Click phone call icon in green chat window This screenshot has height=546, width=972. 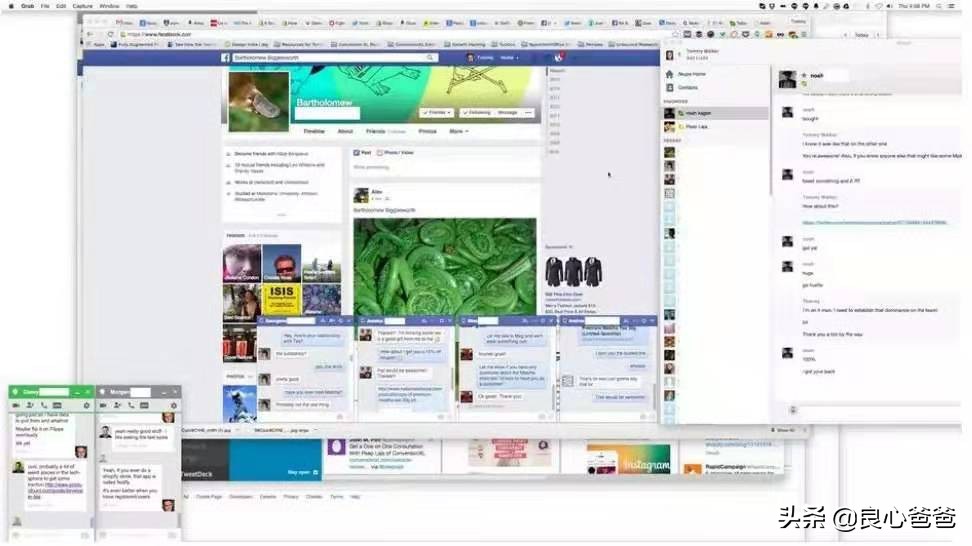coord(43,405)
